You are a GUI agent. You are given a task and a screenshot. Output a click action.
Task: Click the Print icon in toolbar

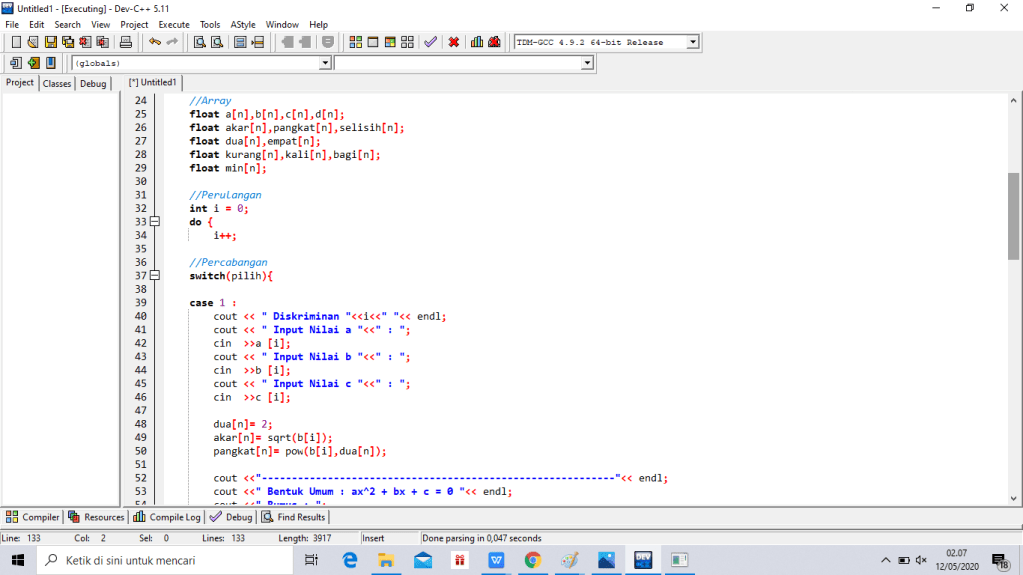126,42
